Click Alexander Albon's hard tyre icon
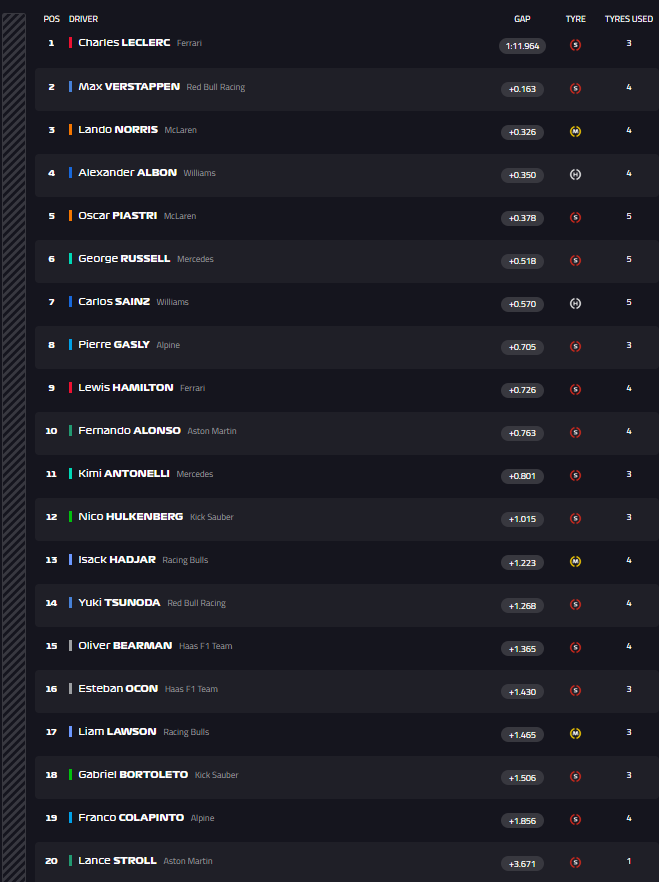 point(575,174)
